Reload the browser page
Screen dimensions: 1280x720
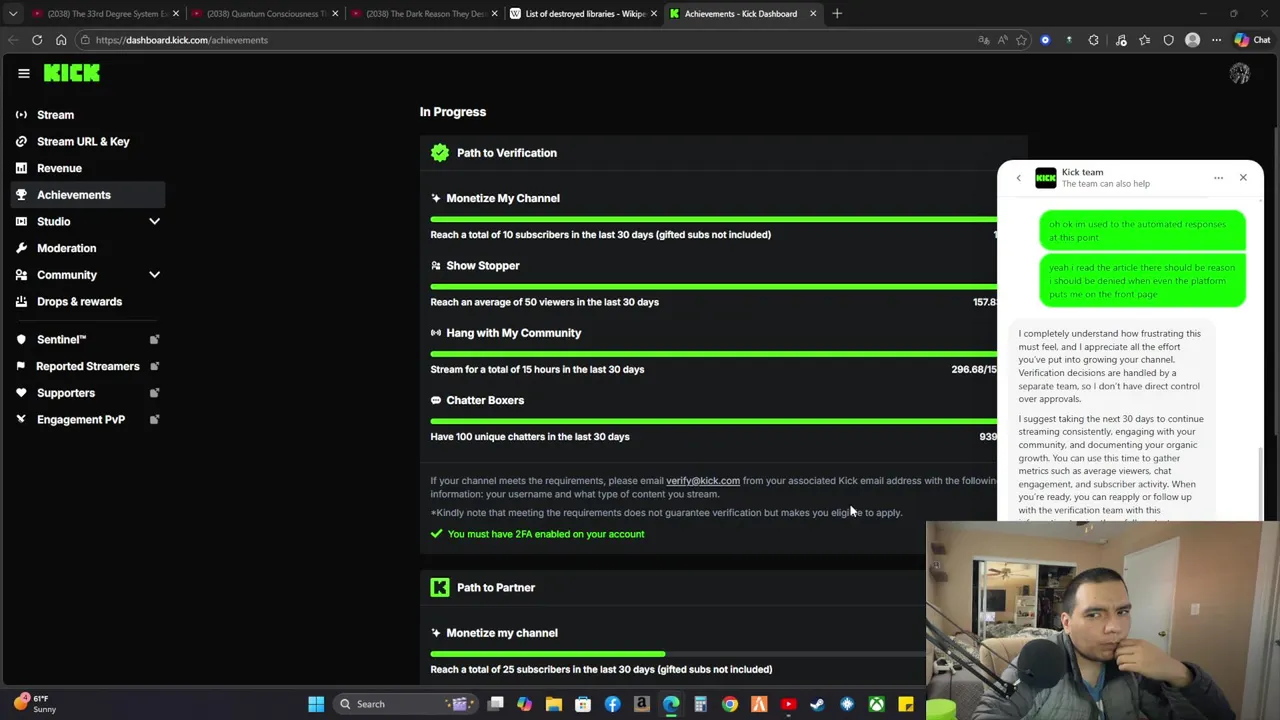tap(37, 40)
